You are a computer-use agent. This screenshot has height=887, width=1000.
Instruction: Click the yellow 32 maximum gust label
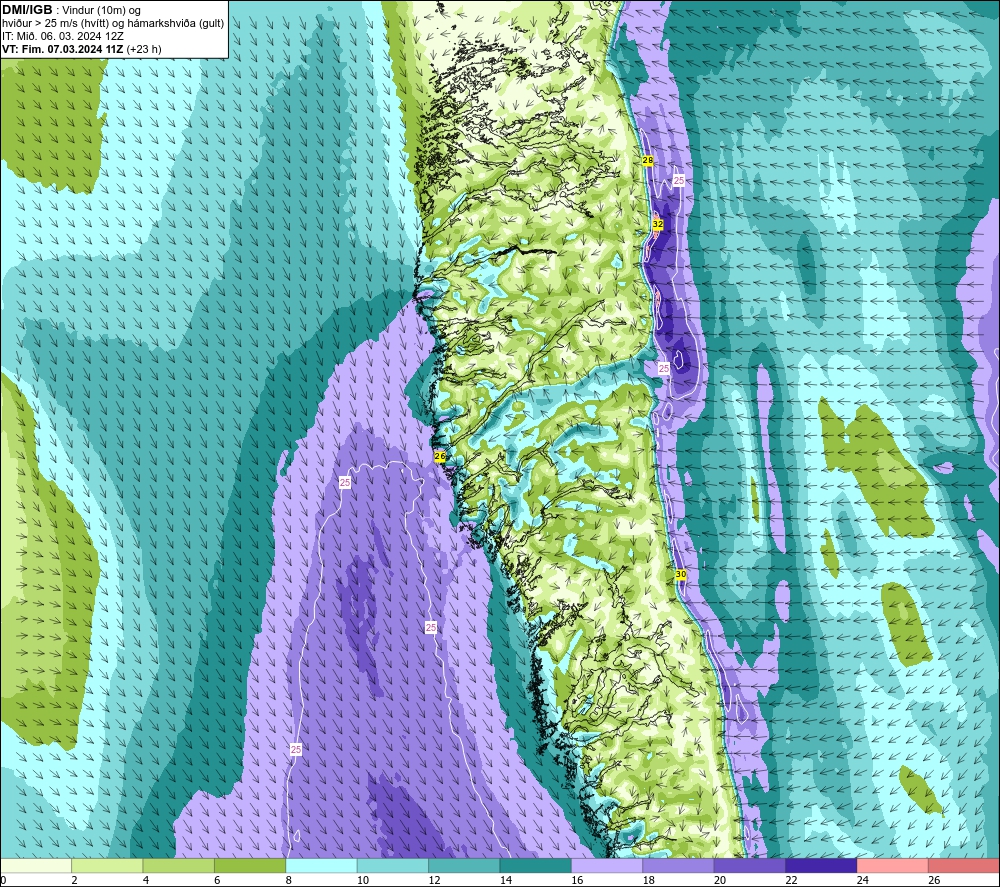point(658,224)
